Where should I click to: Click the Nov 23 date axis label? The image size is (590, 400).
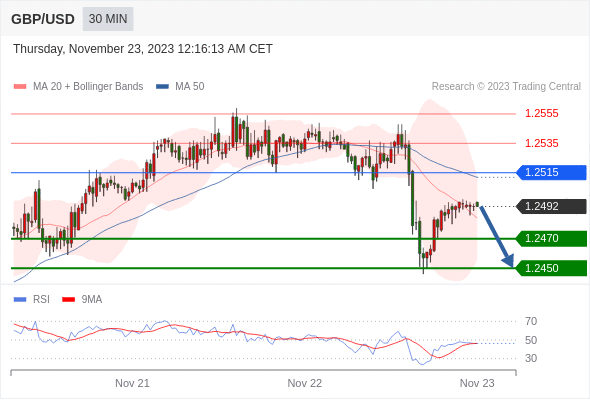click(477, 383)
